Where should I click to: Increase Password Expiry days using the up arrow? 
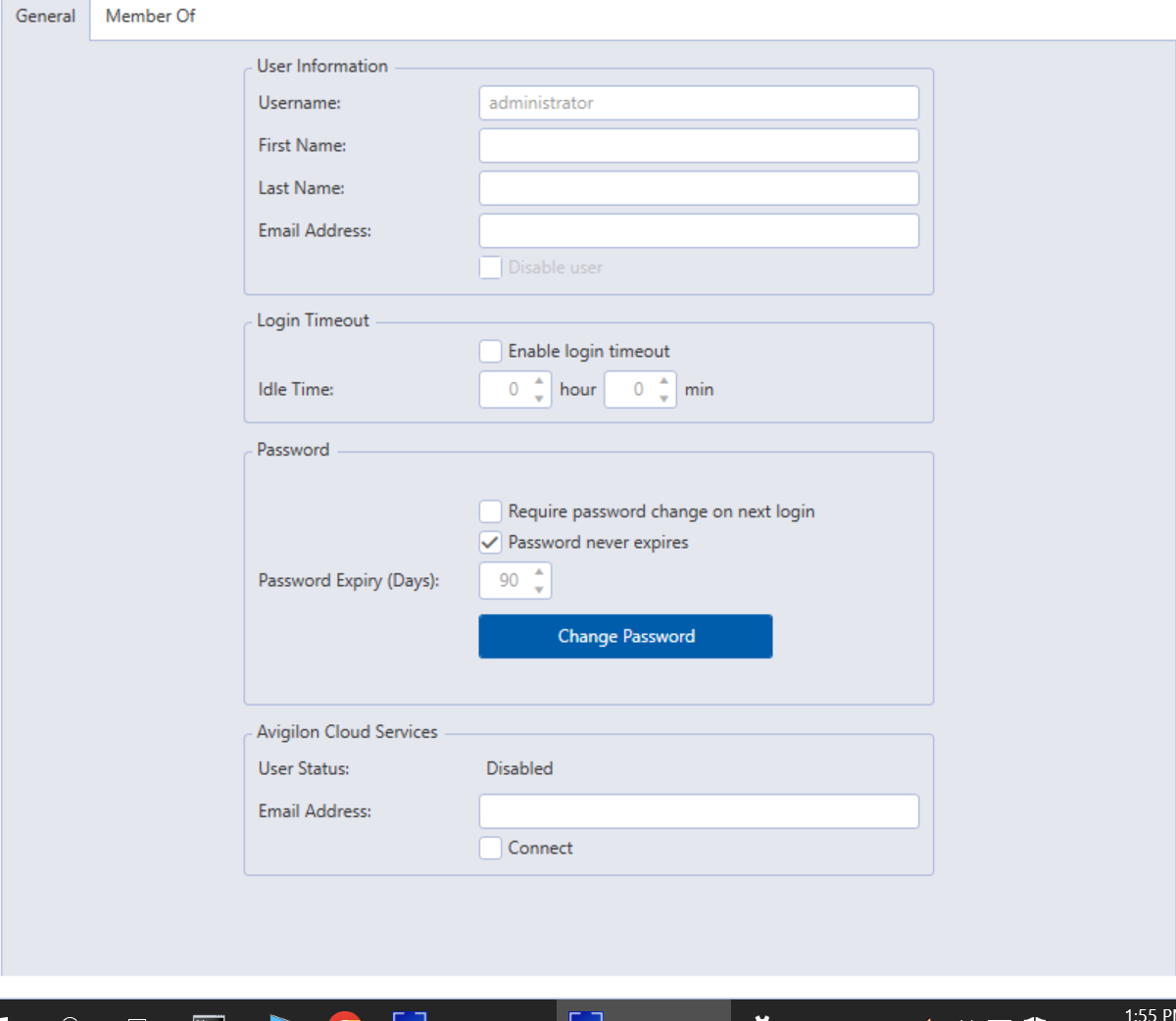(538, 574)
